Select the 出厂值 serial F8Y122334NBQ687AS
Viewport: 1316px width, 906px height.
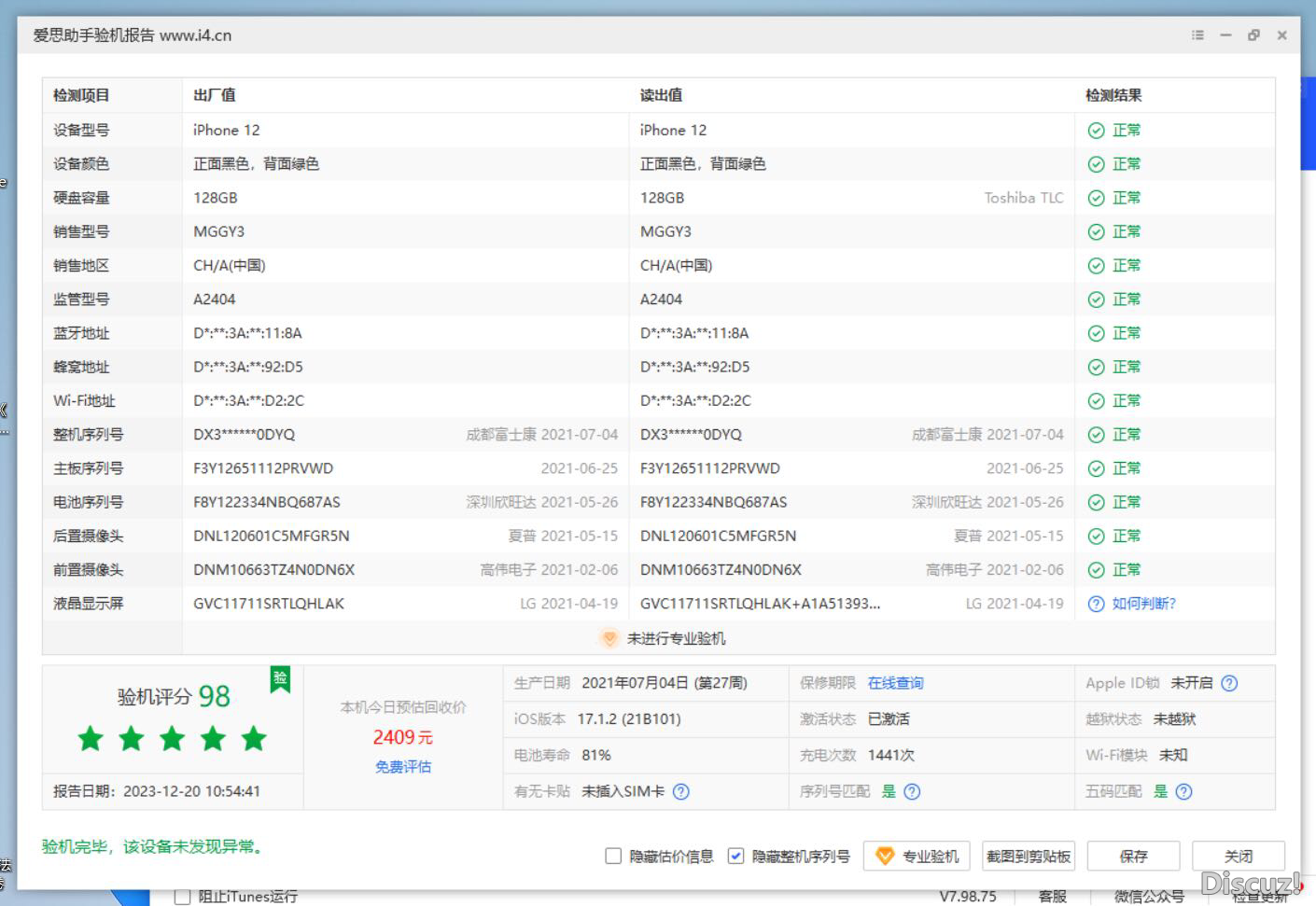tap(267, 502)
